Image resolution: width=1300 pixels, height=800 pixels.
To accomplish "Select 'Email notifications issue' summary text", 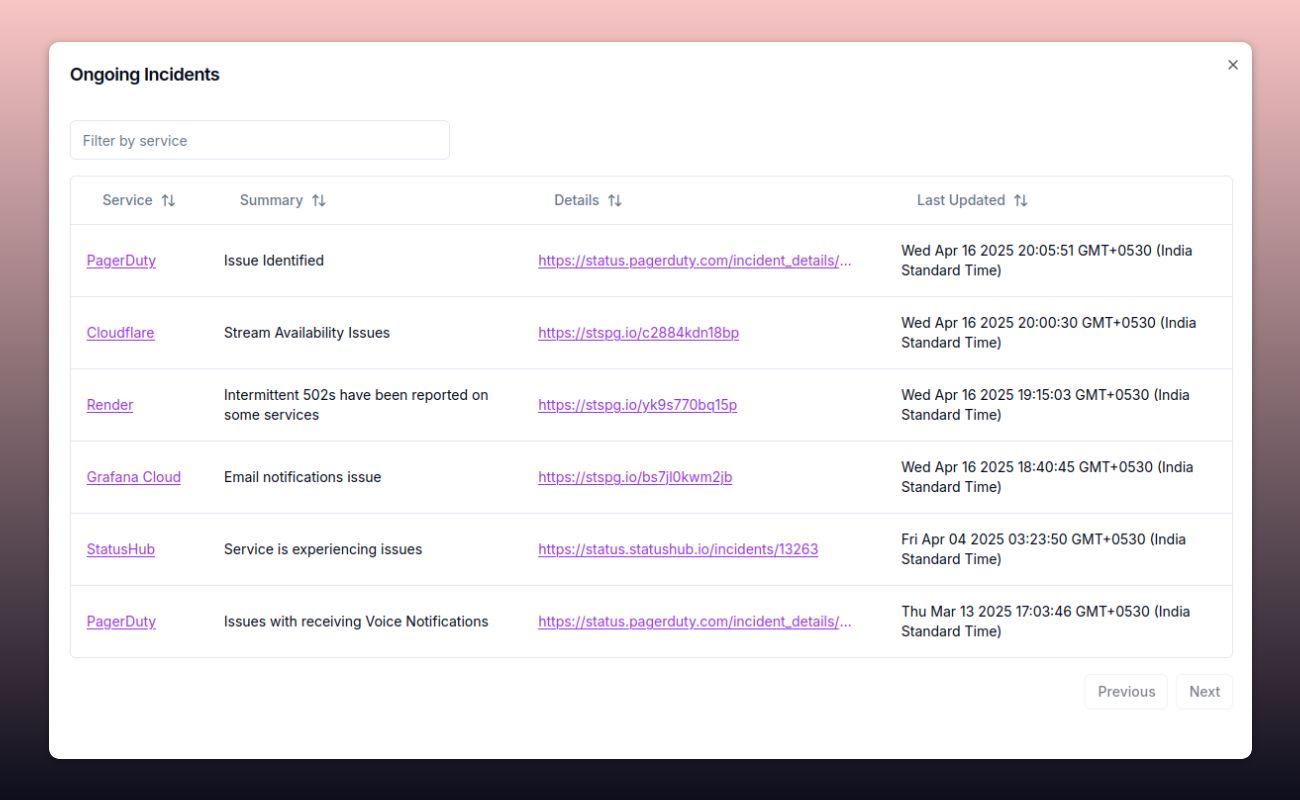I will tap(303, 477).
